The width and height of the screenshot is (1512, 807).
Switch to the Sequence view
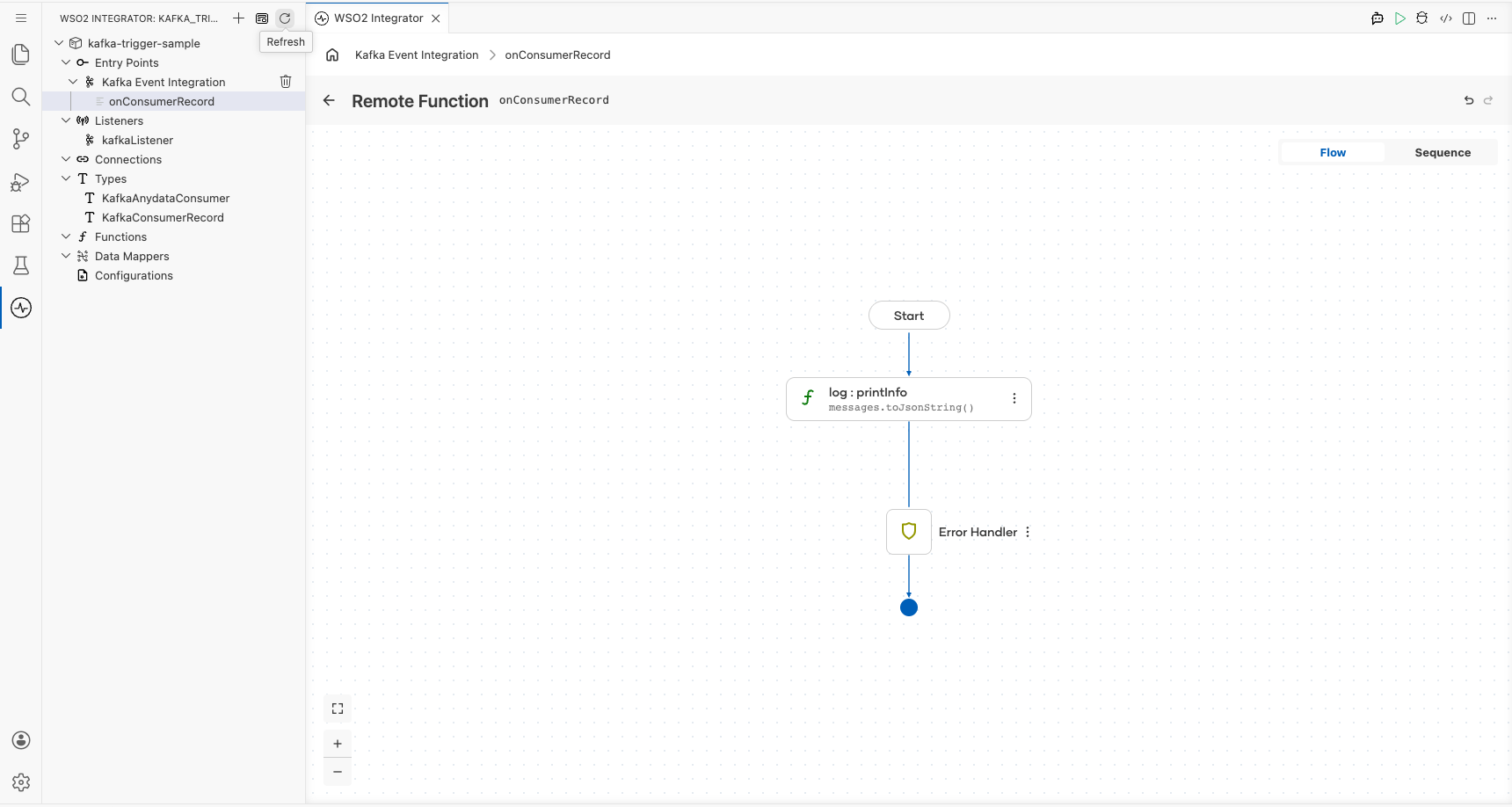[x=1443, y=152]
